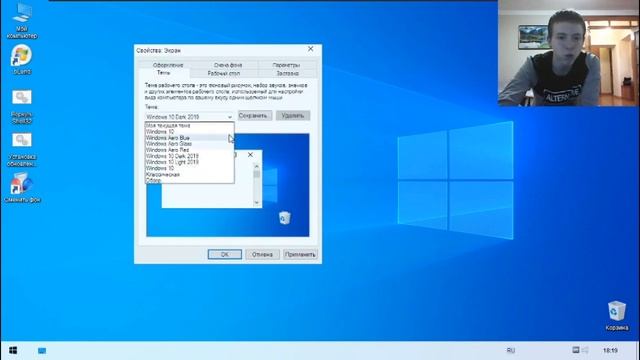Click the Отмена button
The image size is (640, 360).
262,254
